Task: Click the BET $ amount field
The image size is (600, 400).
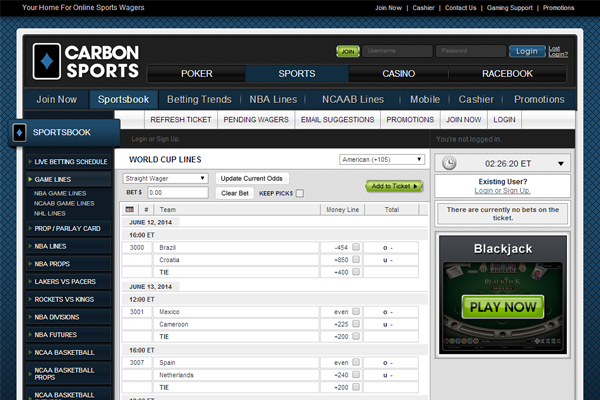Action: [x=178, y=193]
